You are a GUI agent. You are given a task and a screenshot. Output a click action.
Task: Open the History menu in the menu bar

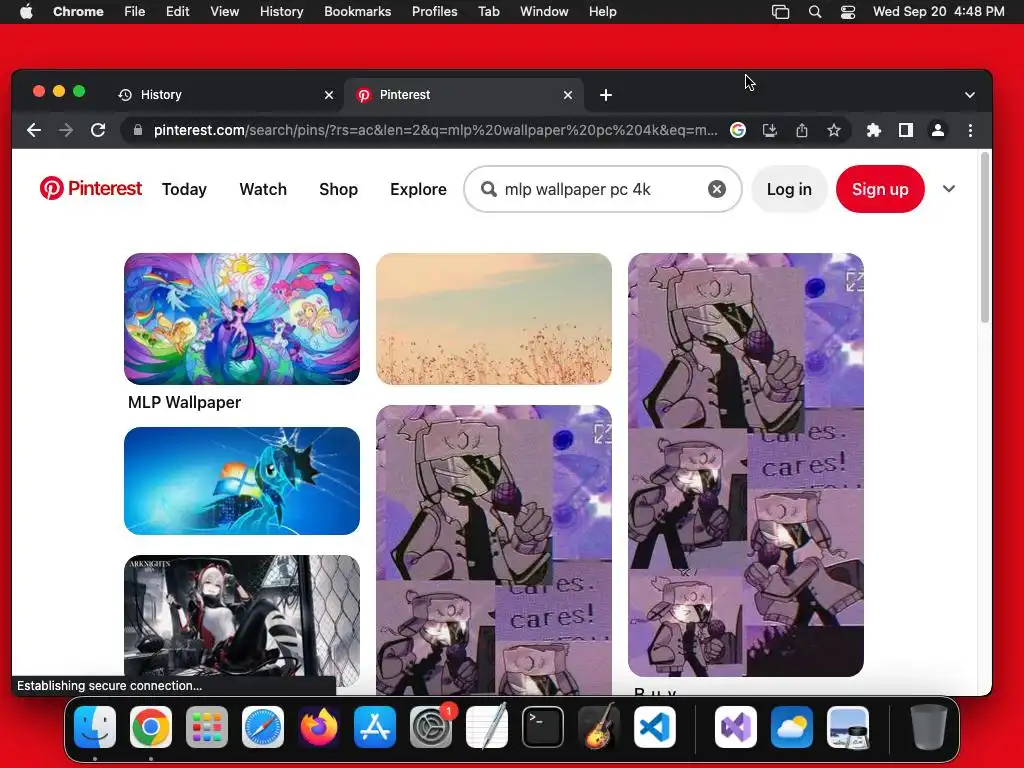281,12
